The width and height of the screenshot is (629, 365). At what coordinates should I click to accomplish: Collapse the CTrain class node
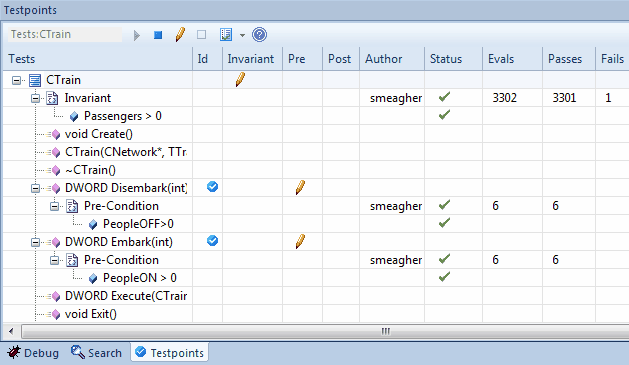click(x=16, y=80)
